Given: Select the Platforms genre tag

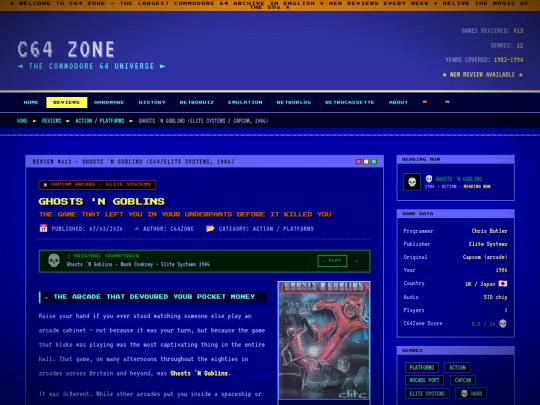Looking at the screenshot, I should click(422, 367).
